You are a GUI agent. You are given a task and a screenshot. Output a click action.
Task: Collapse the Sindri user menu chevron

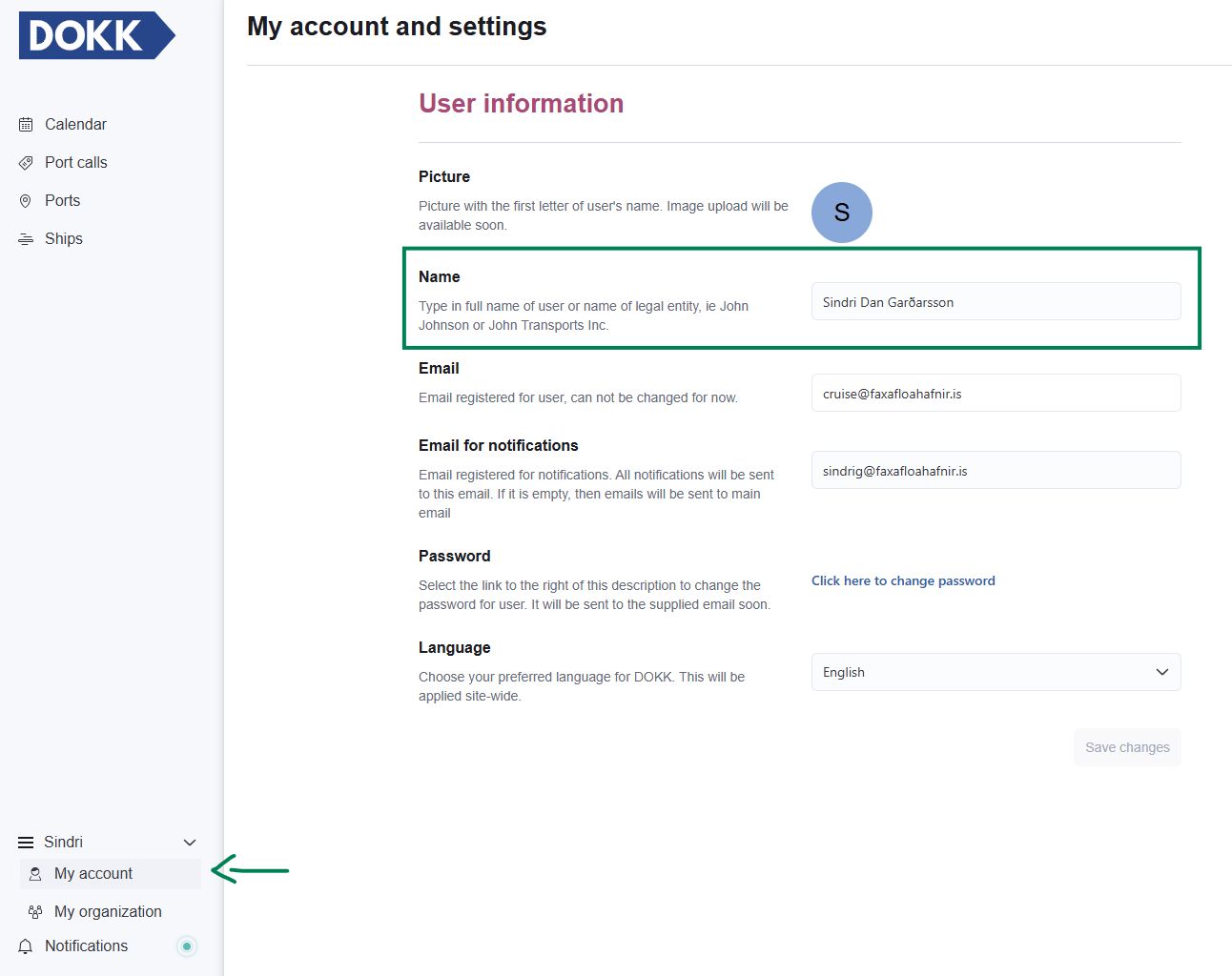(190, 843)
